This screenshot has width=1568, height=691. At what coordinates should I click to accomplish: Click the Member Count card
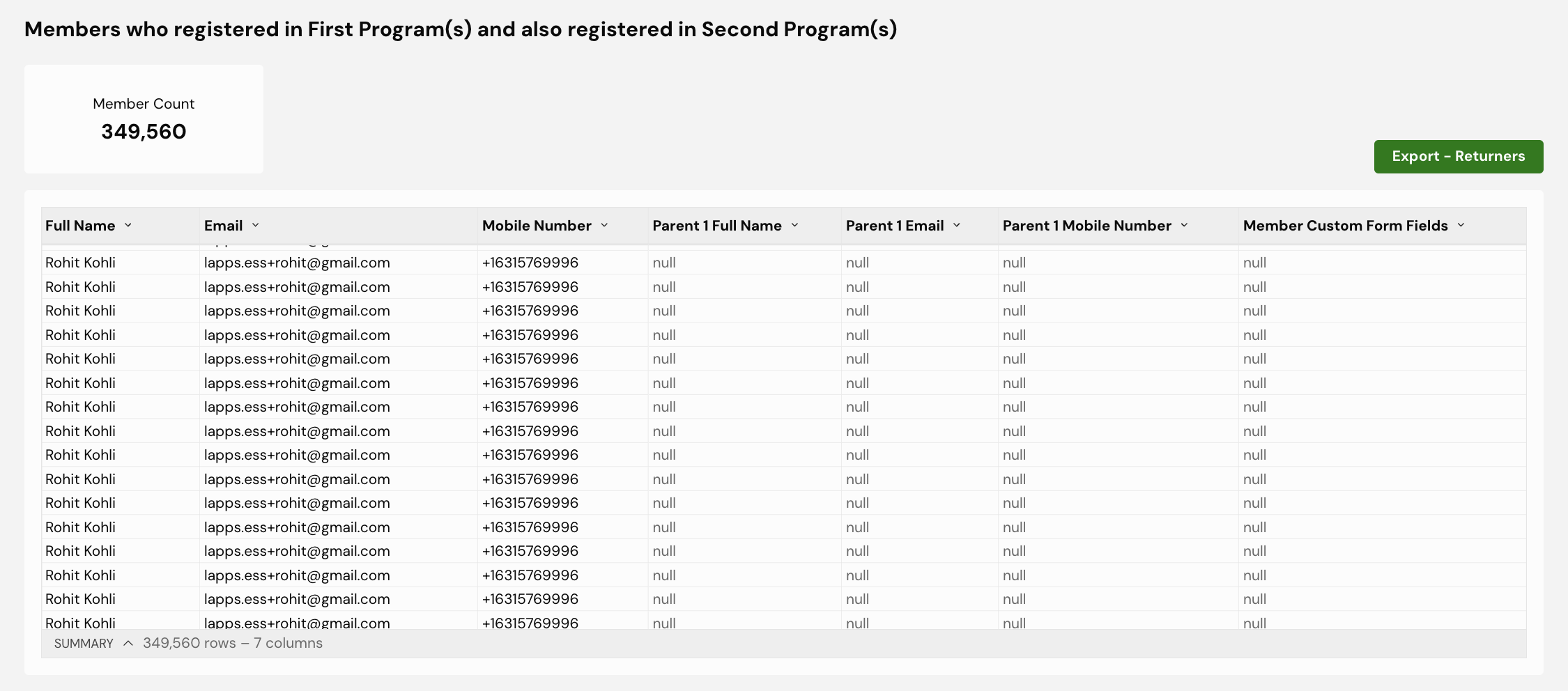pos(144,119)
